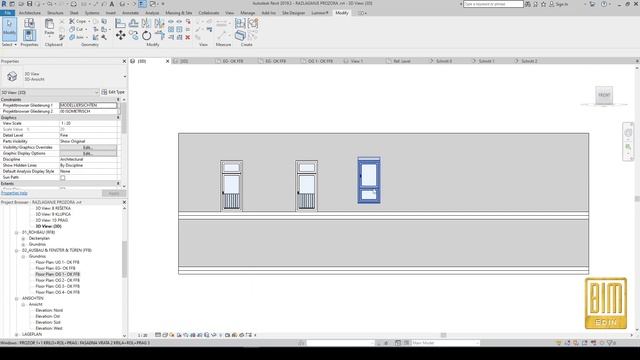Click the Projektbrowser Gliederung 1 value field

(88, 105)
